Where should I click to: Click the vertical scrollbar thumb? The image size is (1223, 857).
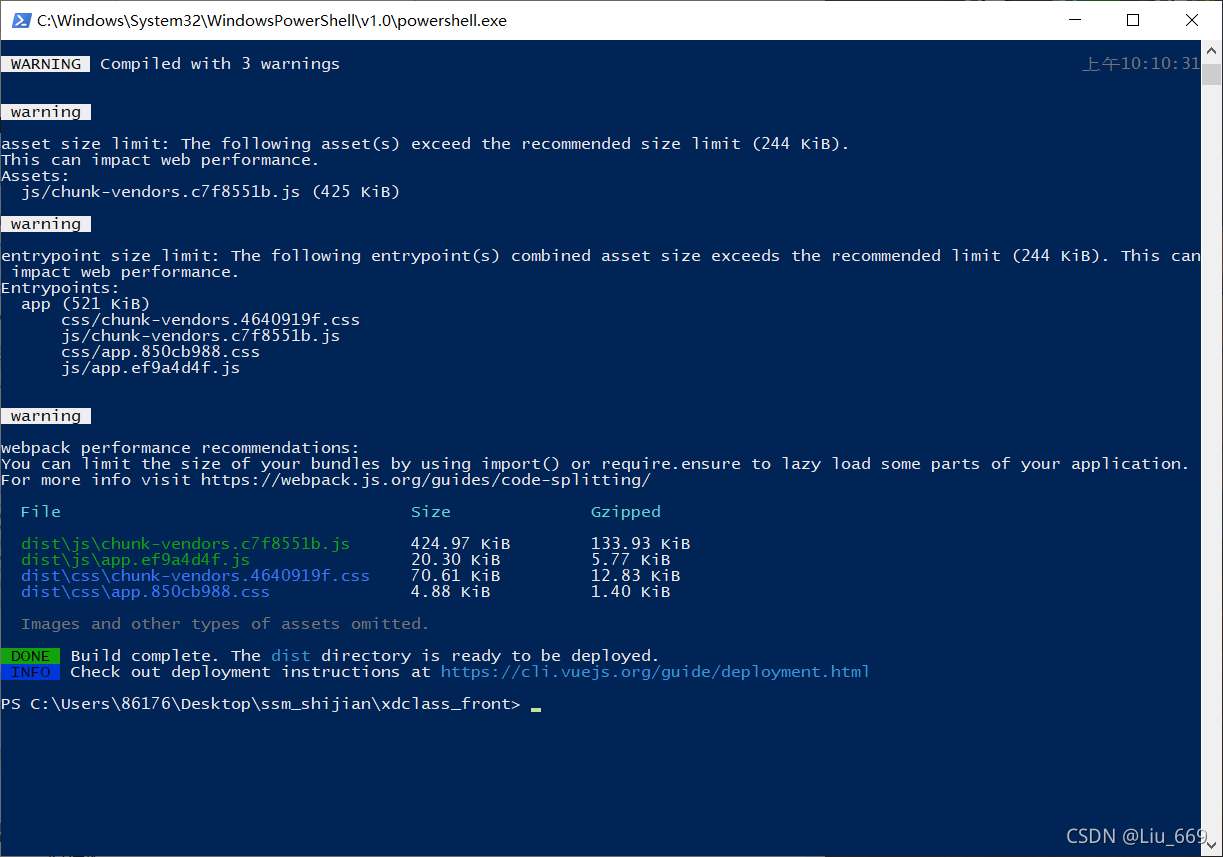1212,75
